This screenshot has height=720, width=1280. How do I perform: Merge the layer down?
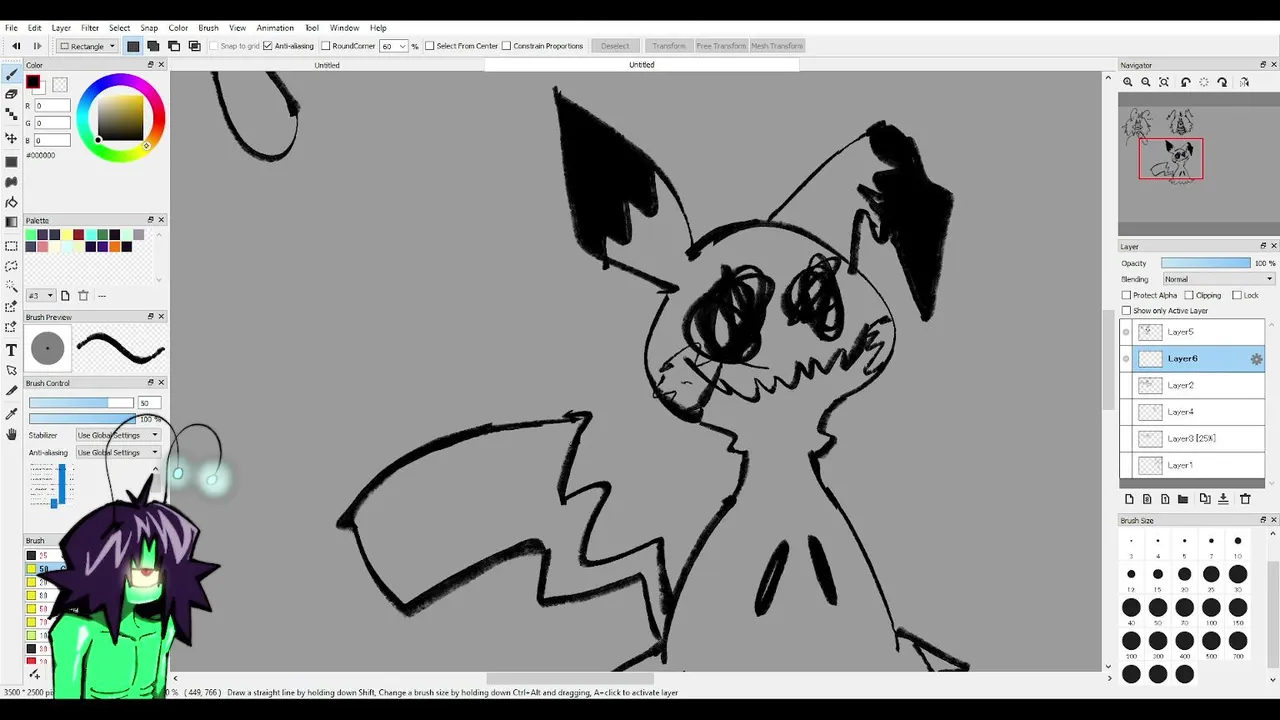(1223, 499)
